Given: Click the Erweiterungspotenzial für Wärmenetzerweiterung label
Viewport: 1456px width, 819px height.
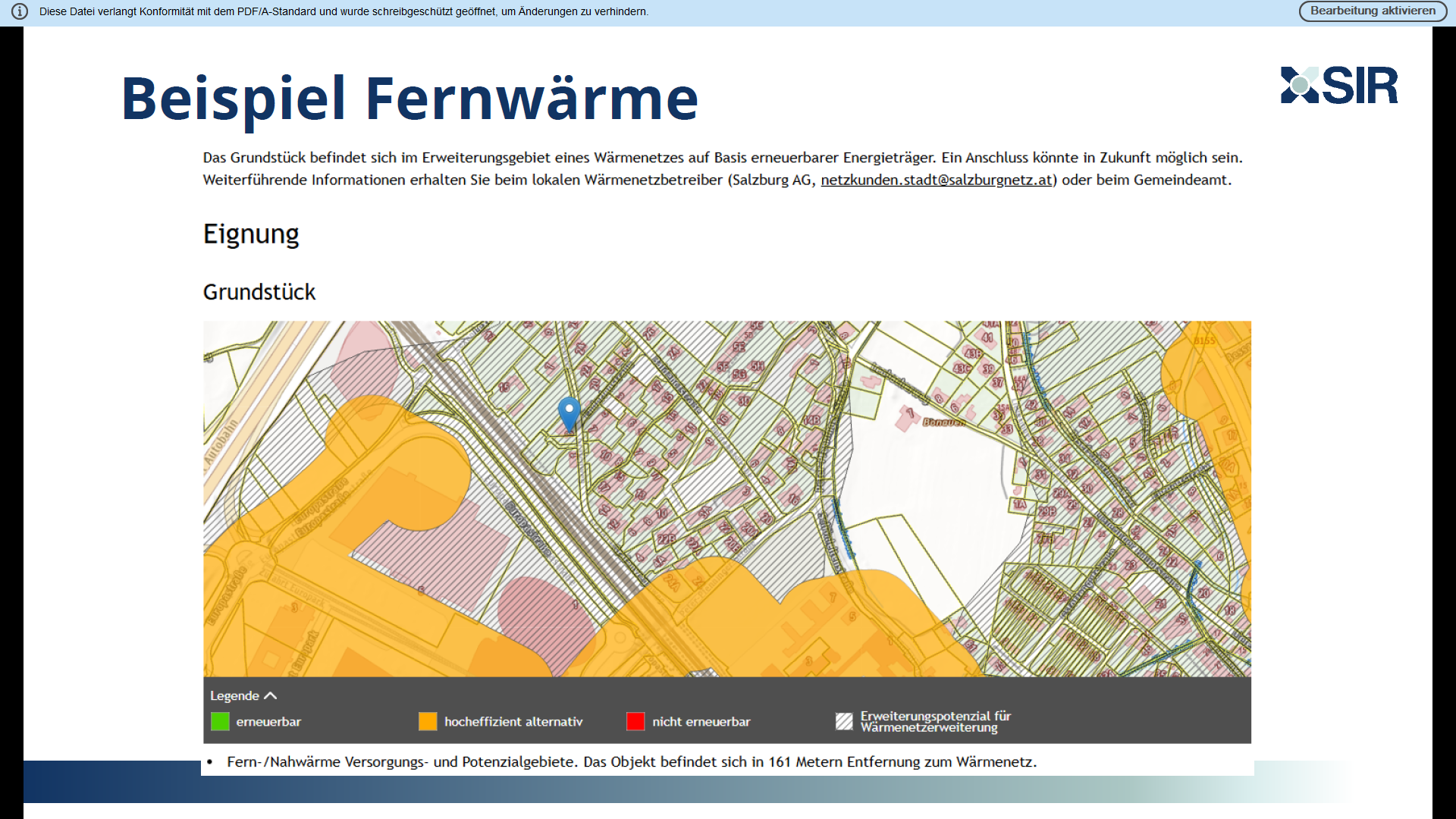Looking at the screenshot, I should (935, 721).
